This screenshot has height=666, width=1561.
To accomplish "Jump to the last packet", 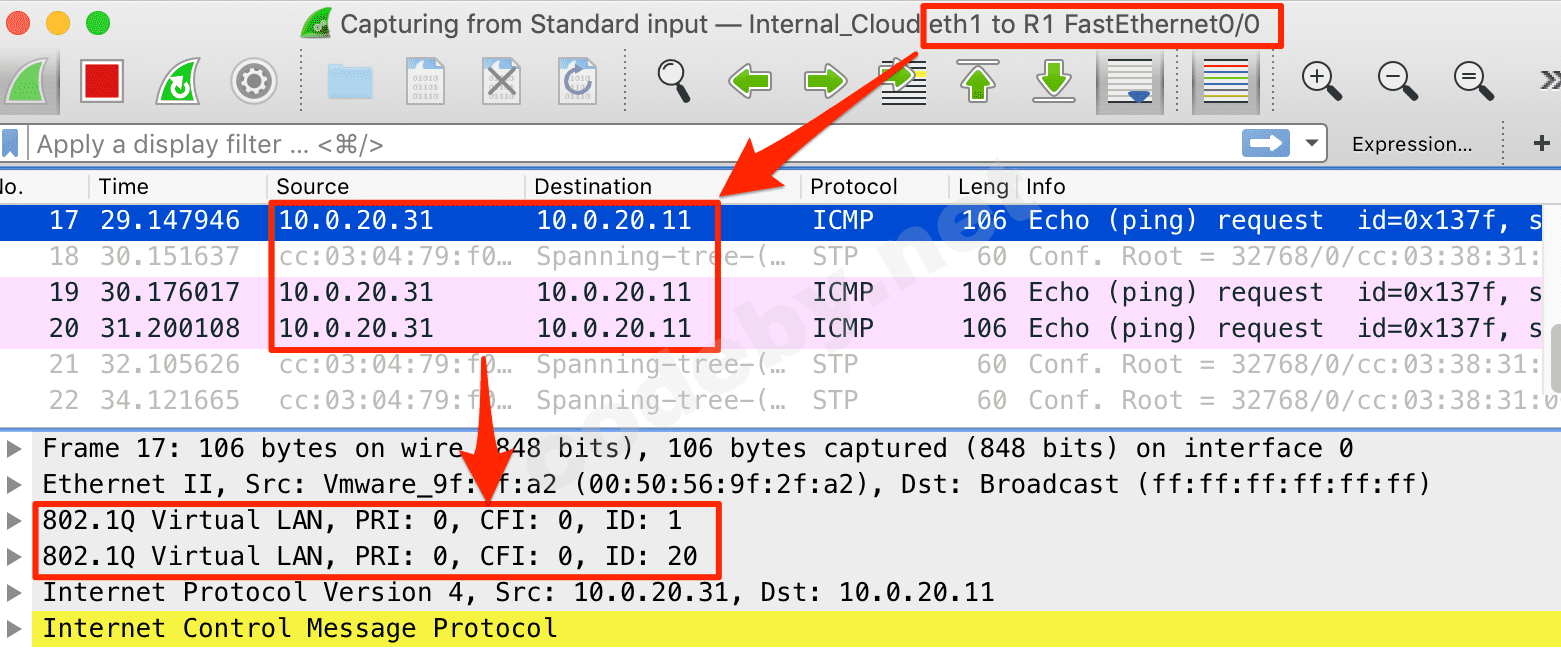I will (x=1052, y=82).
